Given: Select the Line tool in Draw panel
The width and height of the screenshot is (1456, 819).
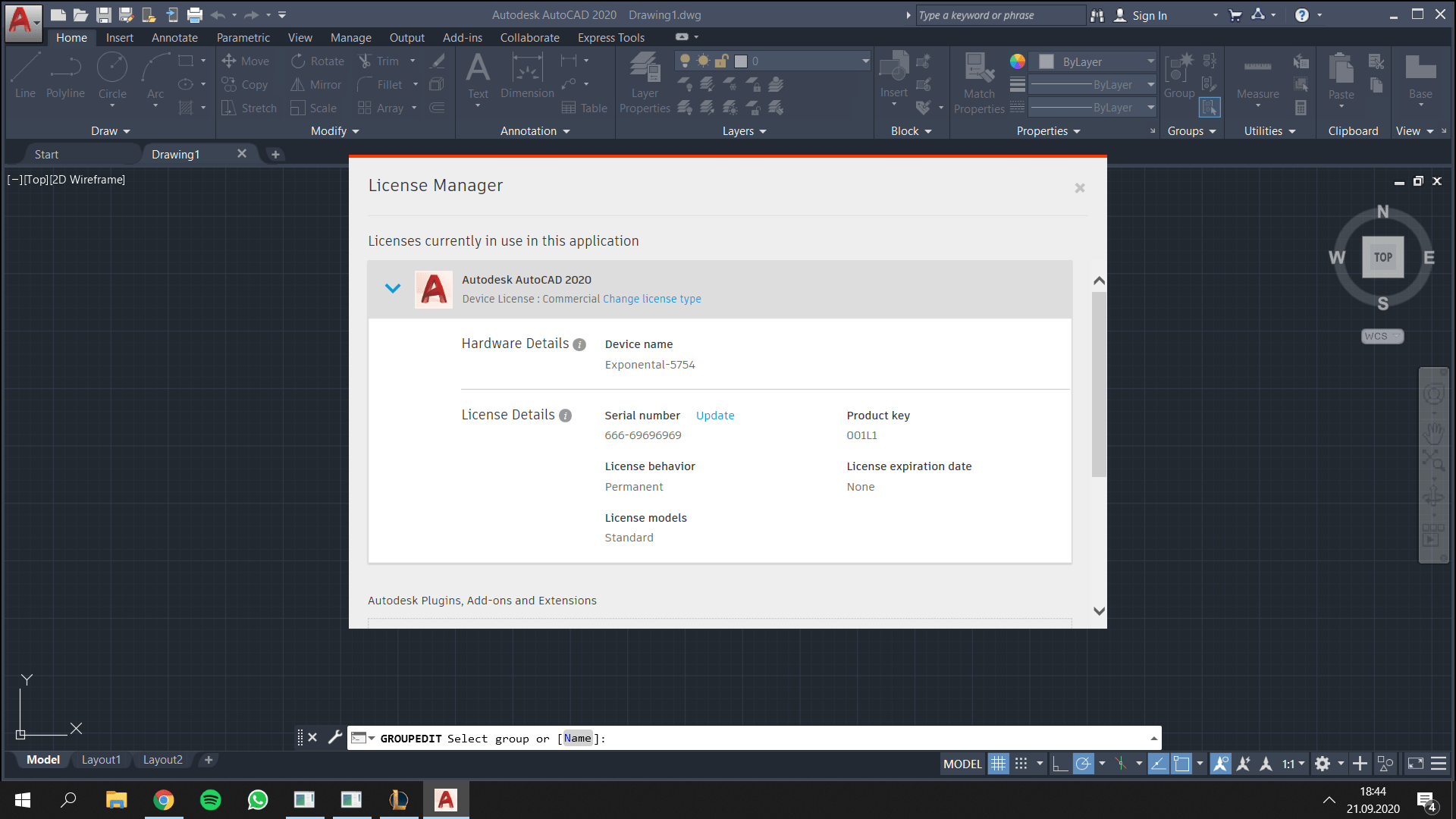Looking at the screenshot, I should (x=25, y=76).
